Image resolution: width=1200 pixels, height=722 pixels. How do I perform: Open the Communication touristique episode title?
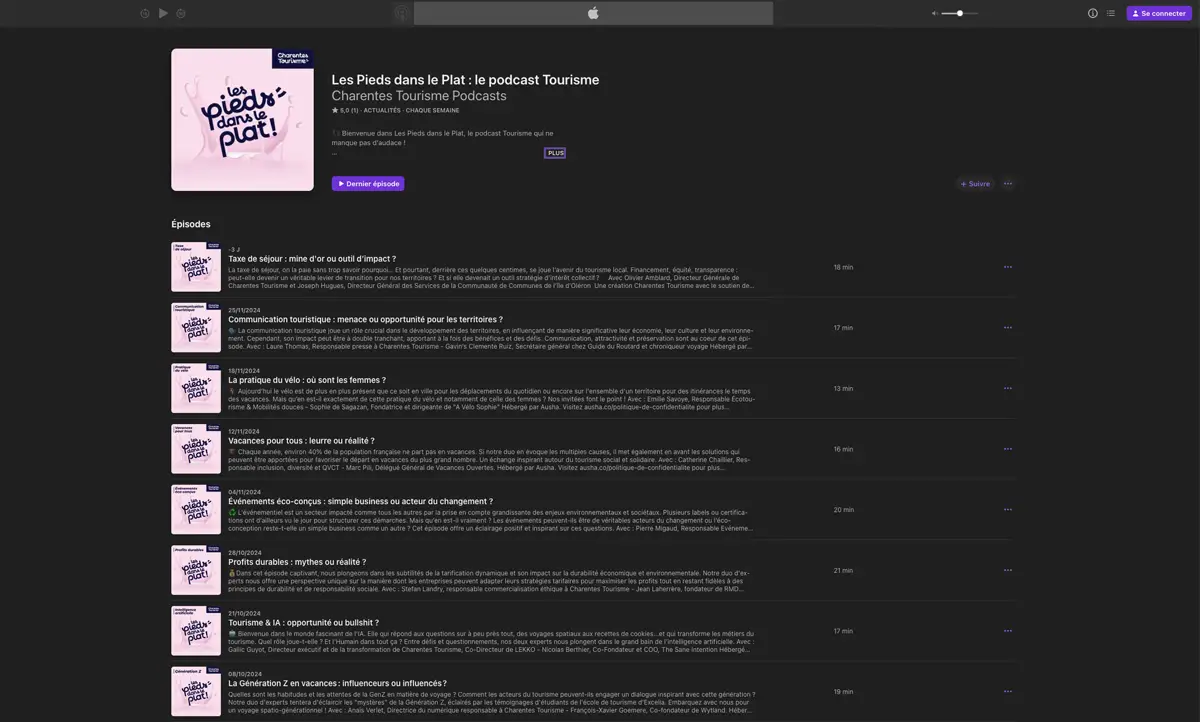(x=365, y=320)
